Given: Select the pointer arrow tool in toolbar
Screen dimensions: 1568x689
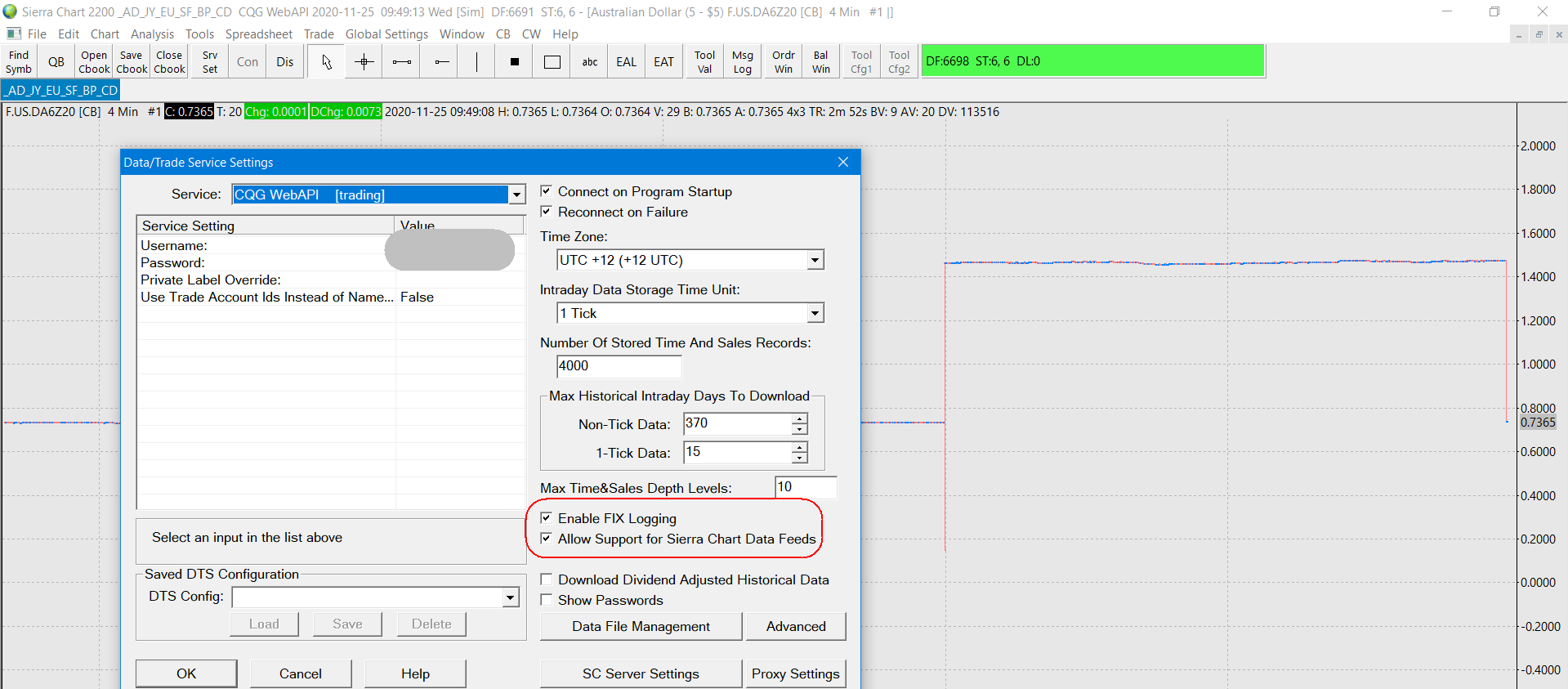Looking at the screenshot, I should click(326, 62).
